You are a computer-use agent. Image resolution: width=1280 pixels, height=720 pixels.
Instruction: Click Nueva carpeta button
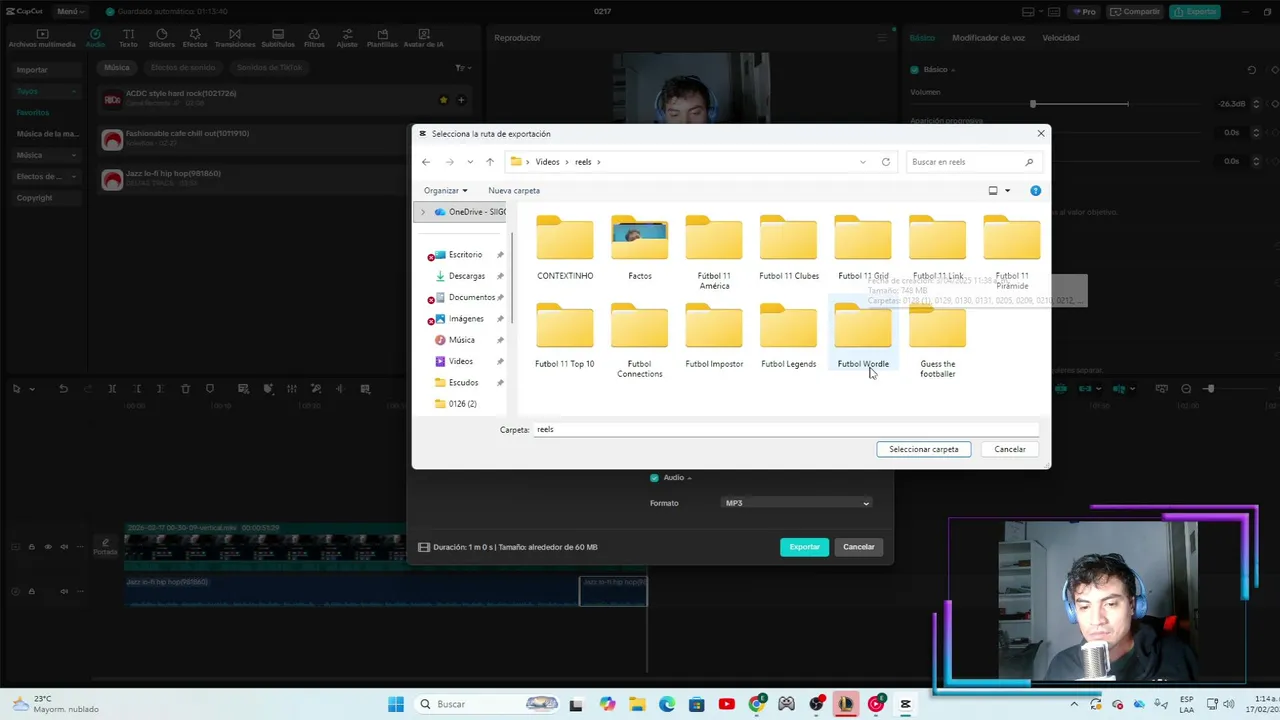tap(514, 190)
